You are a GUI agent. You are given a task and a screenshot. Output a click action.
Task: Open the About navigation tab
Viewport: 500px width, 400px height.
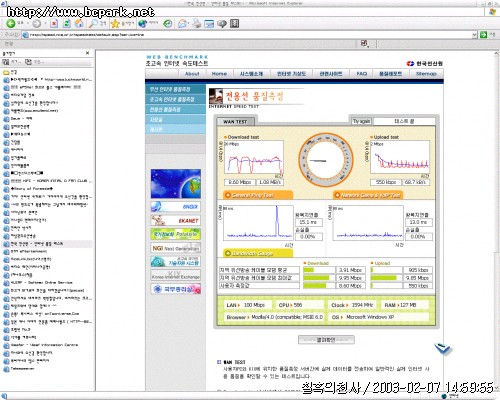[x=192, y=74]
